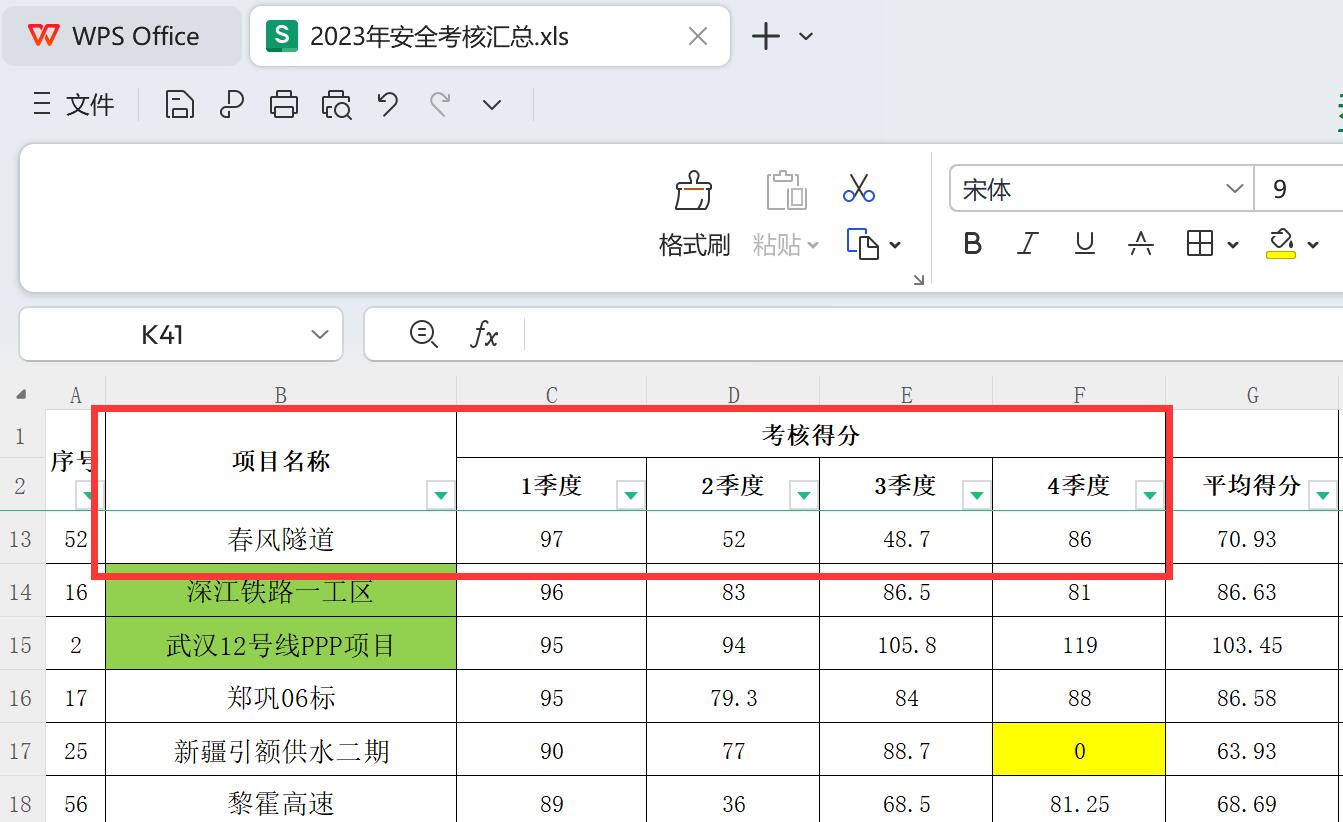Viewport: 1343px width, 822px height.
Task: Open filter dropdown for 项目名称 column
Action: (441, 494)
